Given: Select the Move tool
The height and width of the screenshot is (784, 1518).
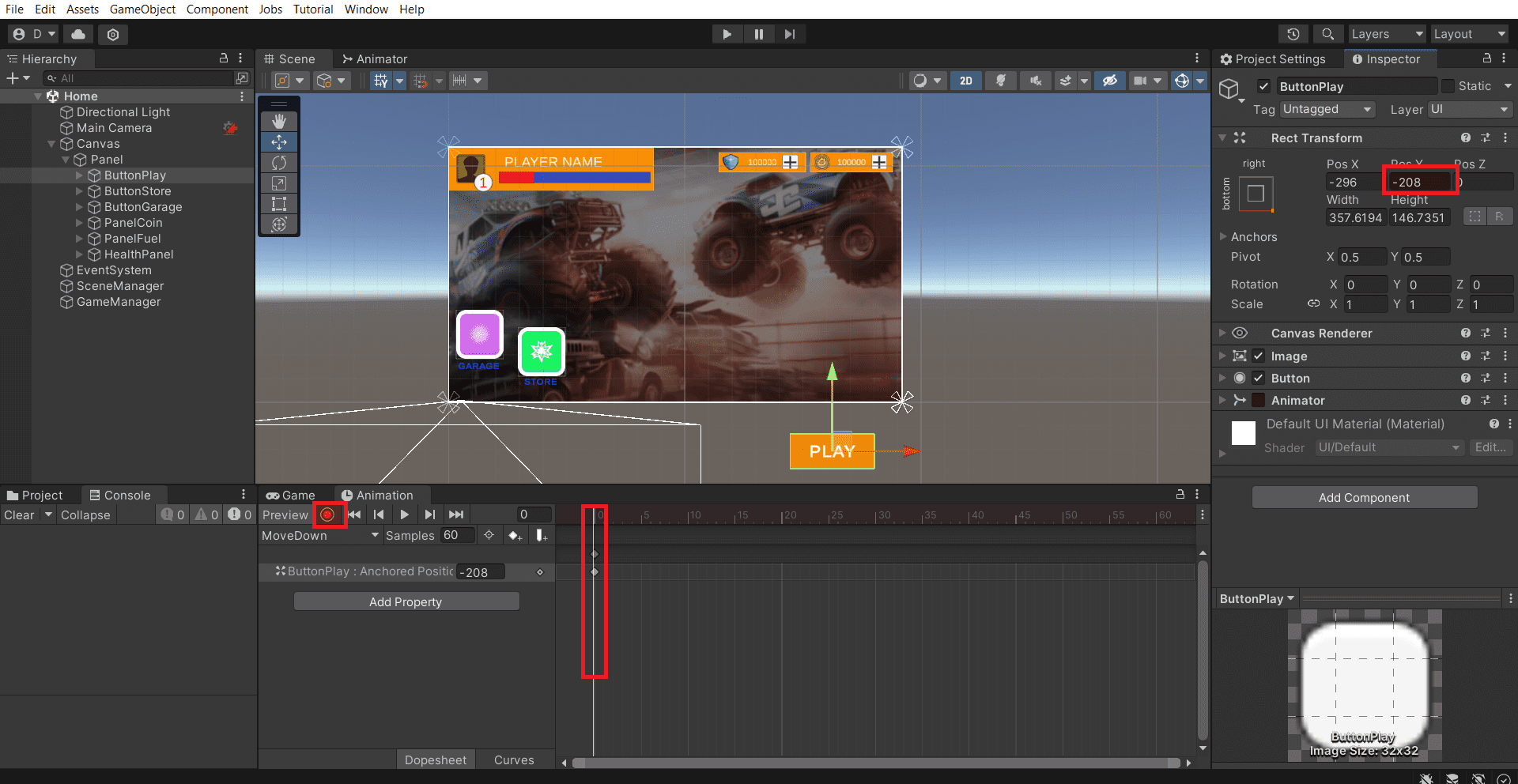Looking at the screenshot, I should tap(279, 142).
